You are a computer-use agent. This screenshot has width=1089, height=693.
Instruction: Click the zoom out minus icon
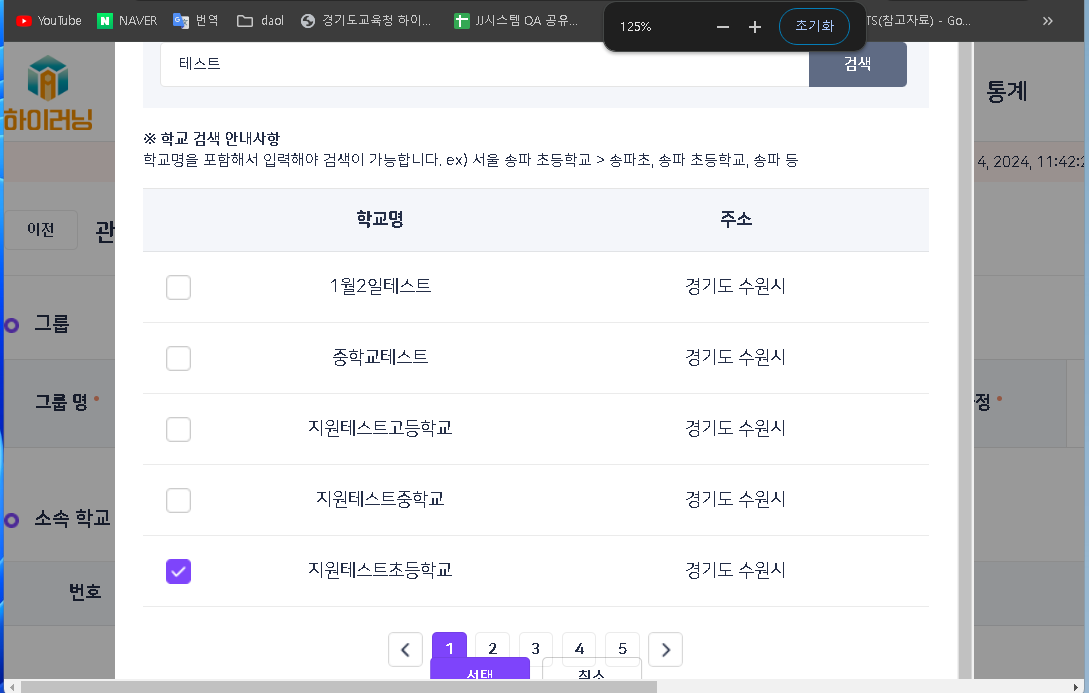coord(723,27)
